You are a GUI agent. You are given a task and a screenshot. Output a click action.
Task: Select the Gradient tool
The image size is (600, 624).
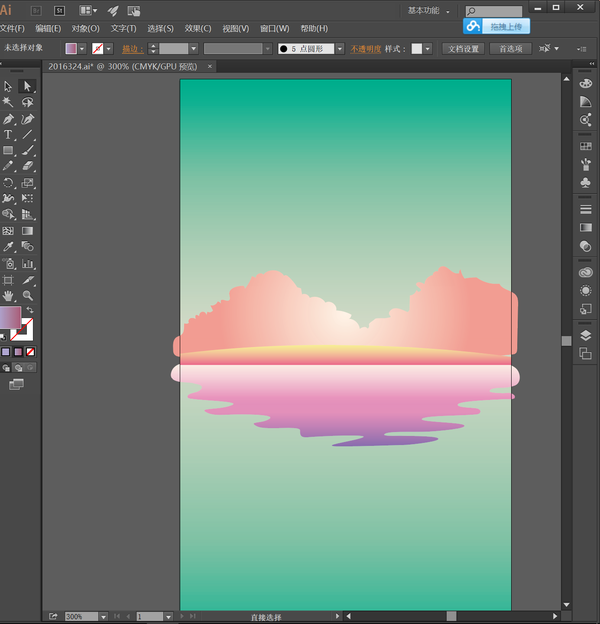click(27, 231)
